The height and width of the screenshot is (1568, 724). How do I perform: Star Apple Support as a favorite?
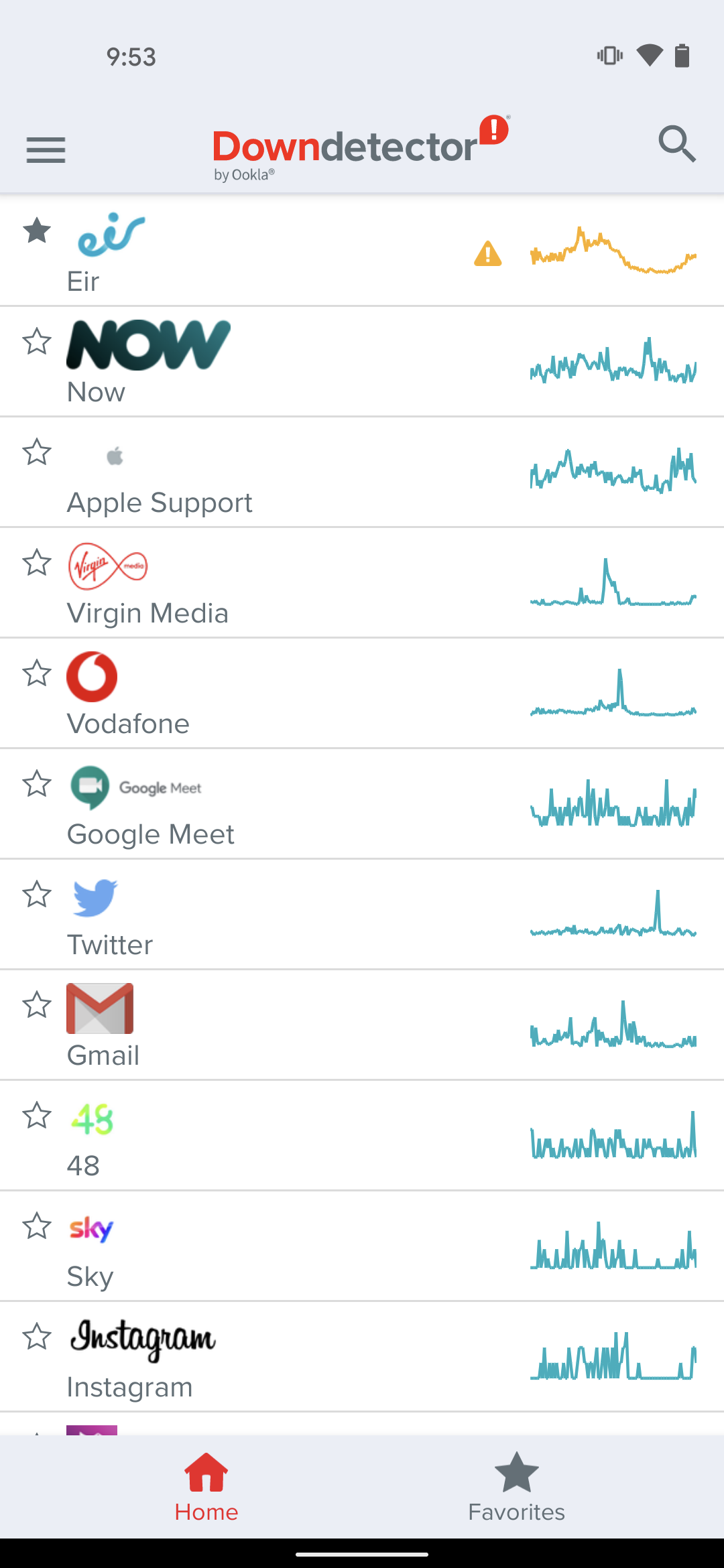pos(37,452)
